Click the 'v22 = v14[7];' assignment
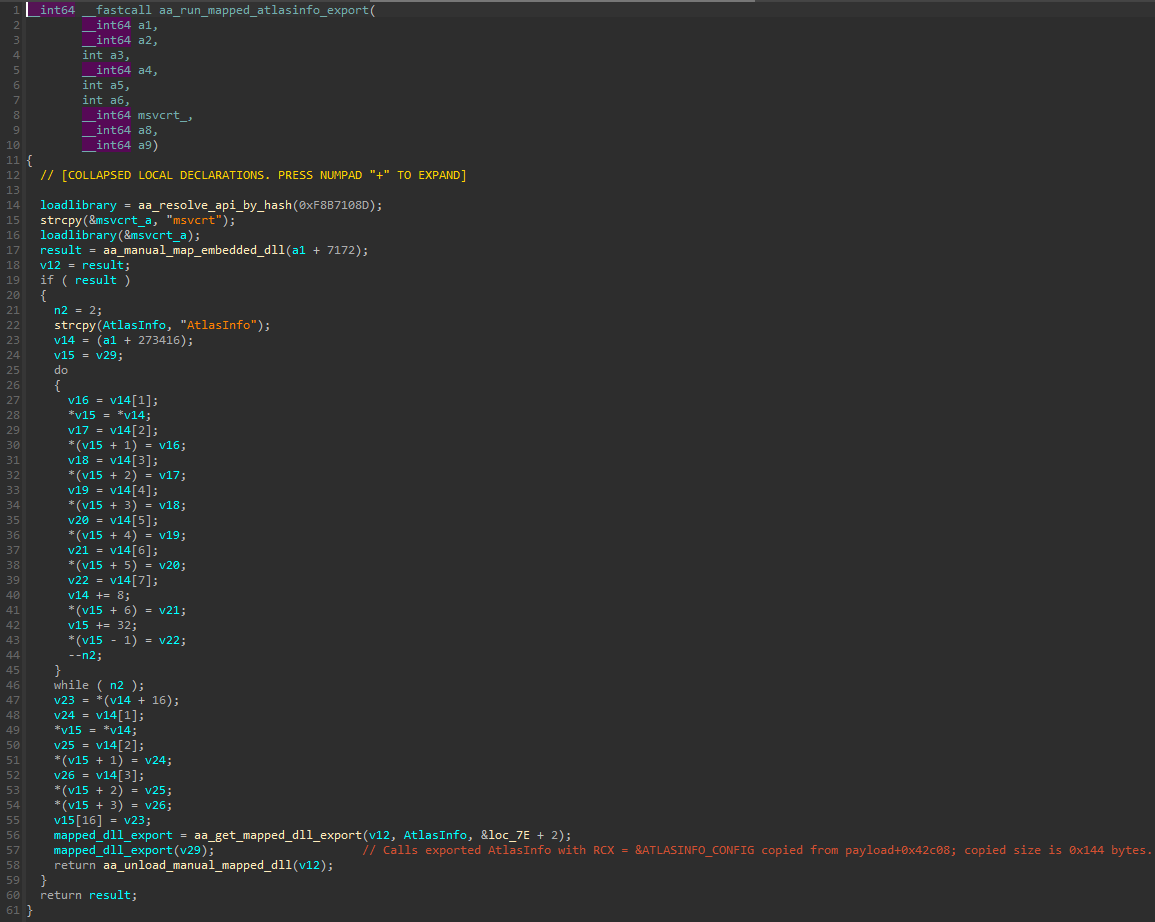The width and height of the screenshot is (1155, 922). 113,580
